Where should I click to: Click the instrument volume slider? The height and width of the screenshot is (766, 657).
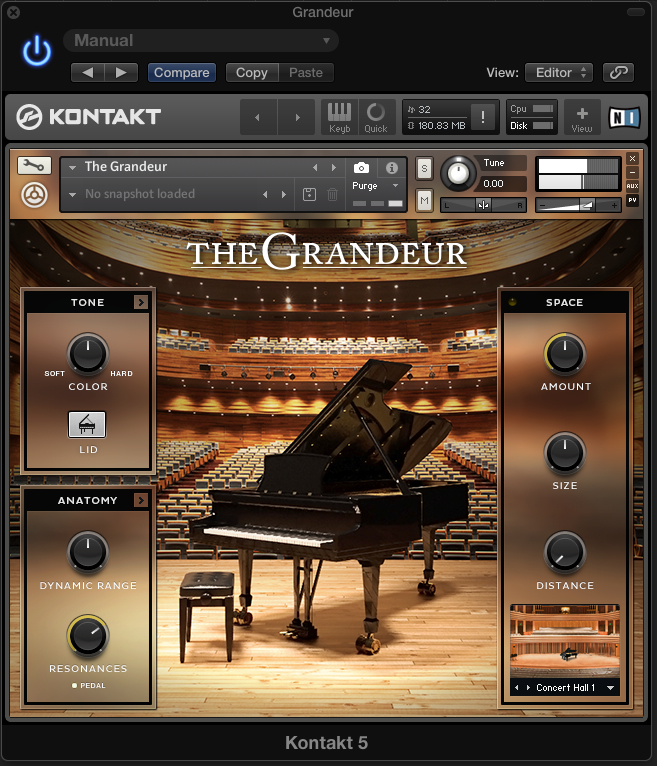coord(578,205)
